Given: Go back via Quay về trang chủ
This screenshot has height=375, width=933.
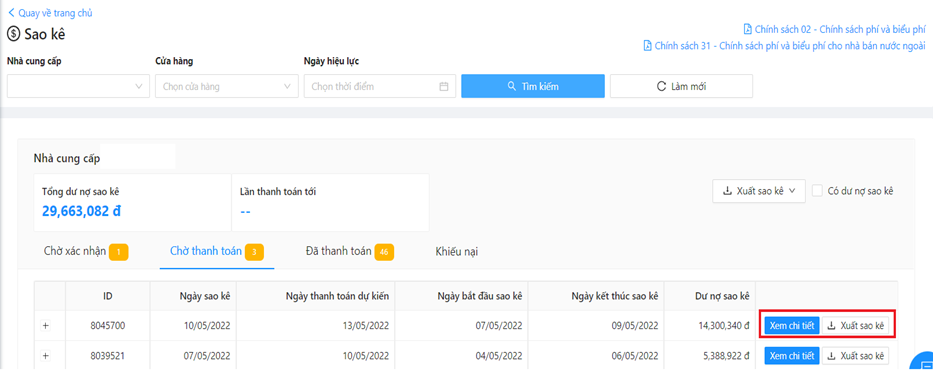Looking at the screenshot, I should pyautogui.click(x=50, y=12).
